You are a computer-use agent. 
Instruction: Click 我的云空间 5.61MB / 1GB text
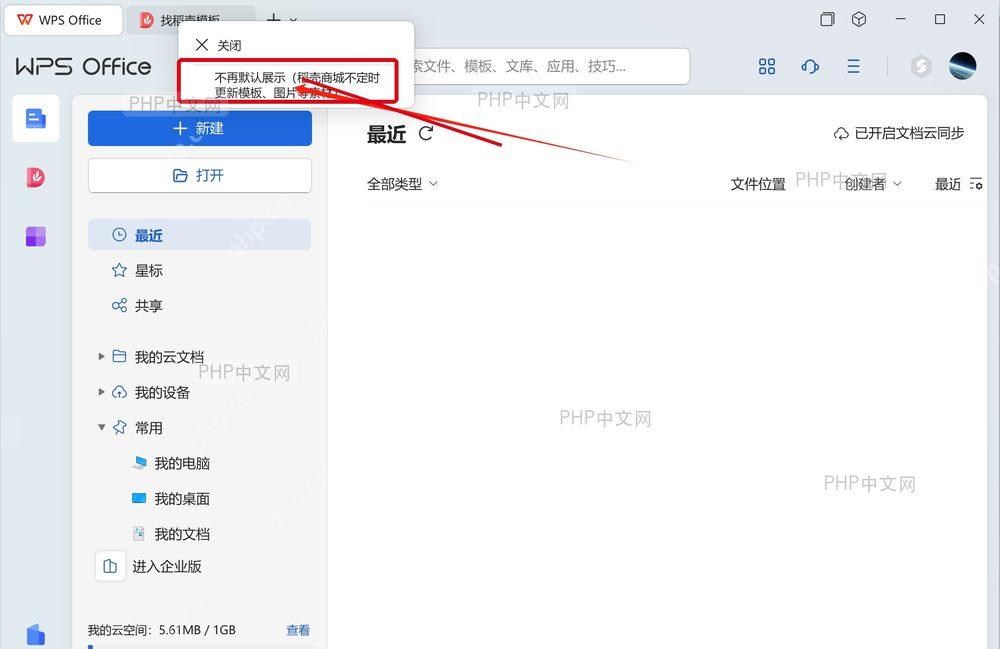pyautogui.click(x=161, y=631)
